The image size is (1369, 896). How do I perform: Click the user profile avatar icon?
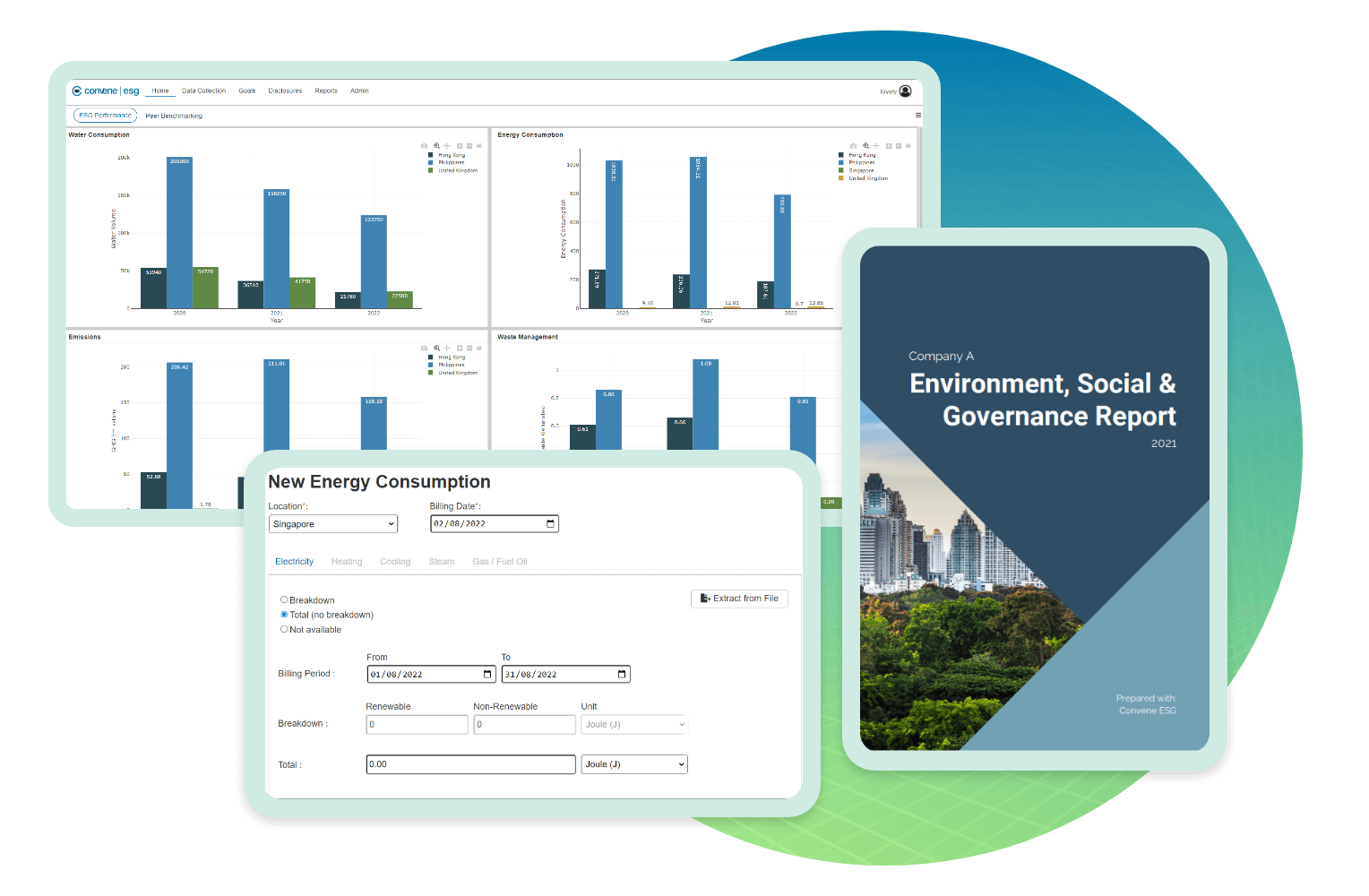click(905, 91)
